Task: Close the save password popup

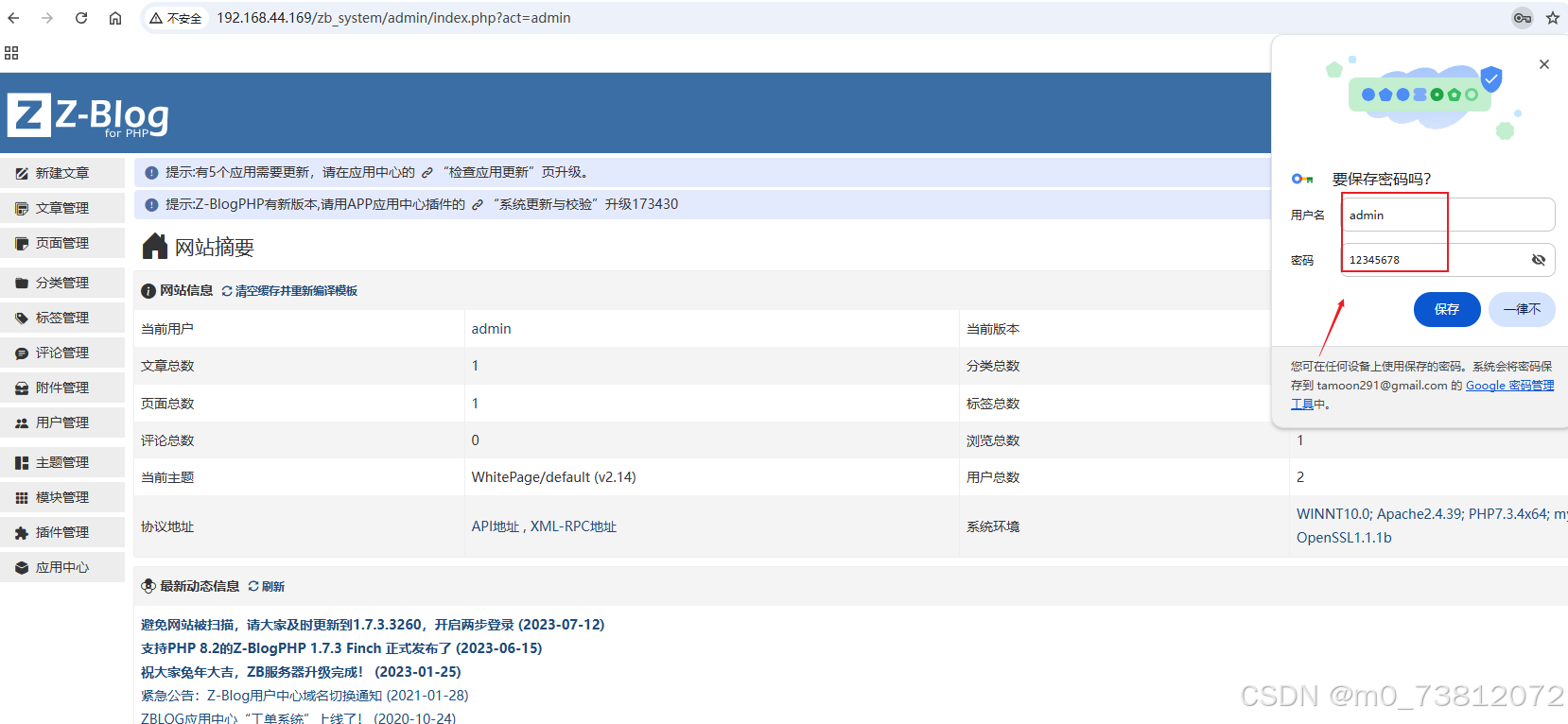Action: tap(1544, 64)
